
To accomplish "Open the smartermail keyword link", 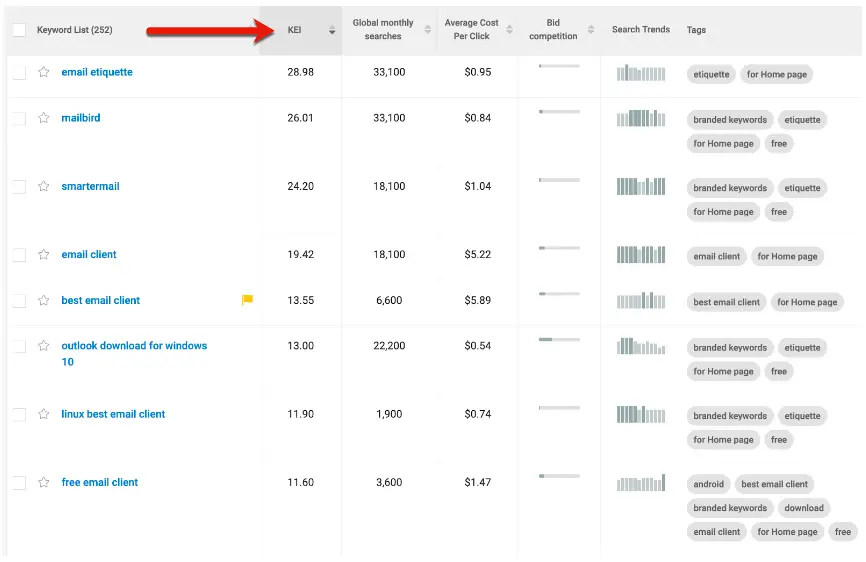I will (x=90, y=186).
